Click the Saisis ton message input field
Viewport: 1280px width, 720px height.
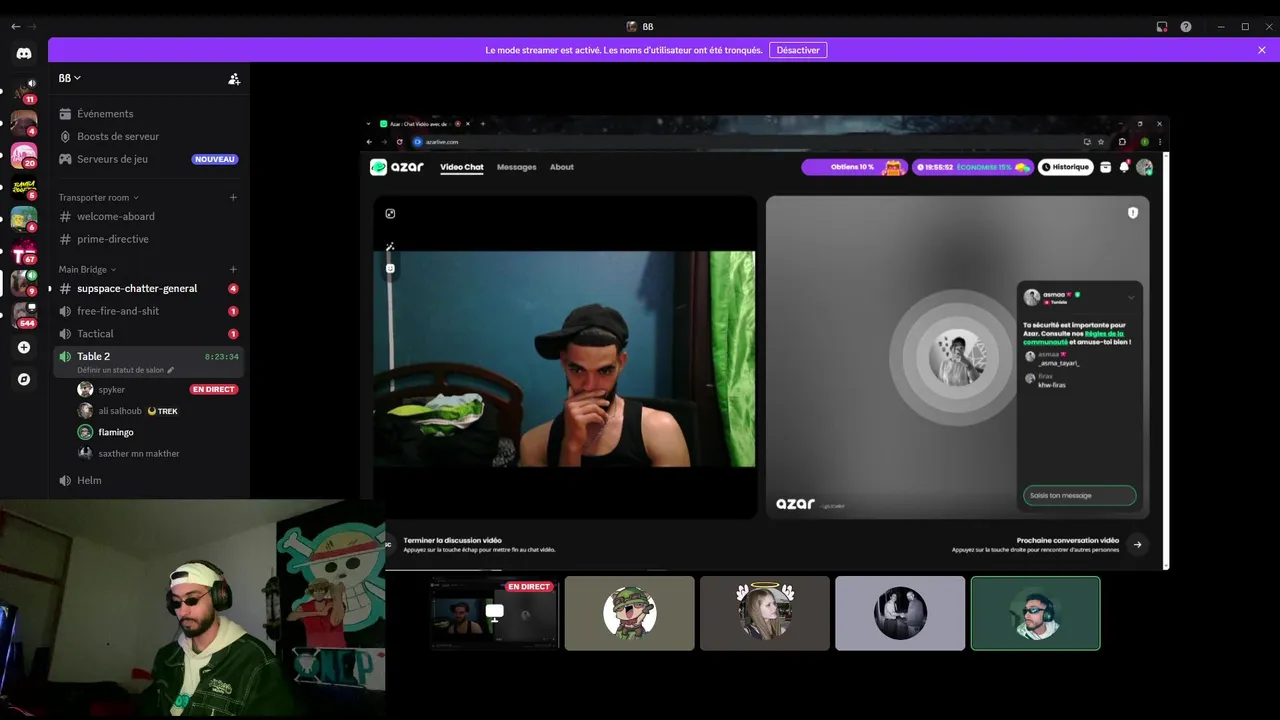[x=1080, y=495]
